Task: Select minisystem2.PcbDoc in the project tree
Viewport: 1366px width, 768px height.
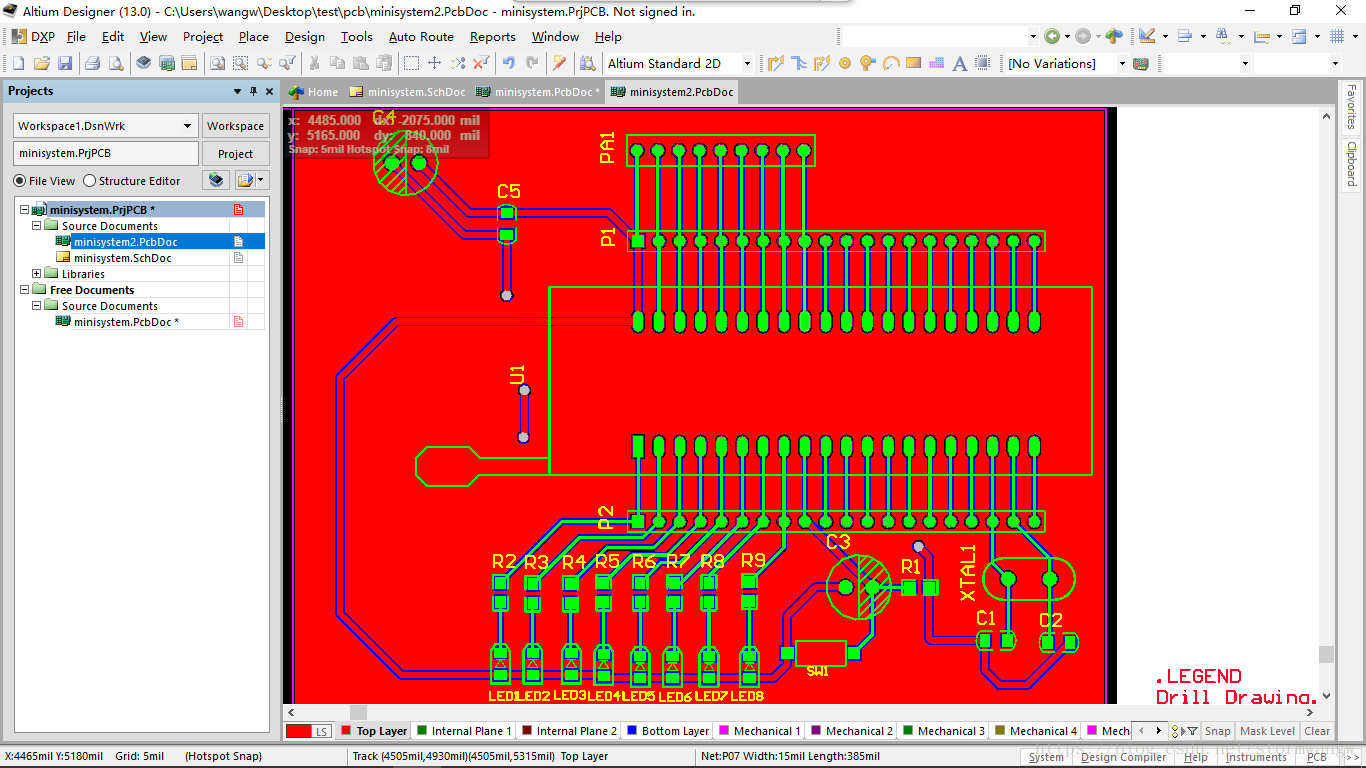Action: (x=125, y=242)
